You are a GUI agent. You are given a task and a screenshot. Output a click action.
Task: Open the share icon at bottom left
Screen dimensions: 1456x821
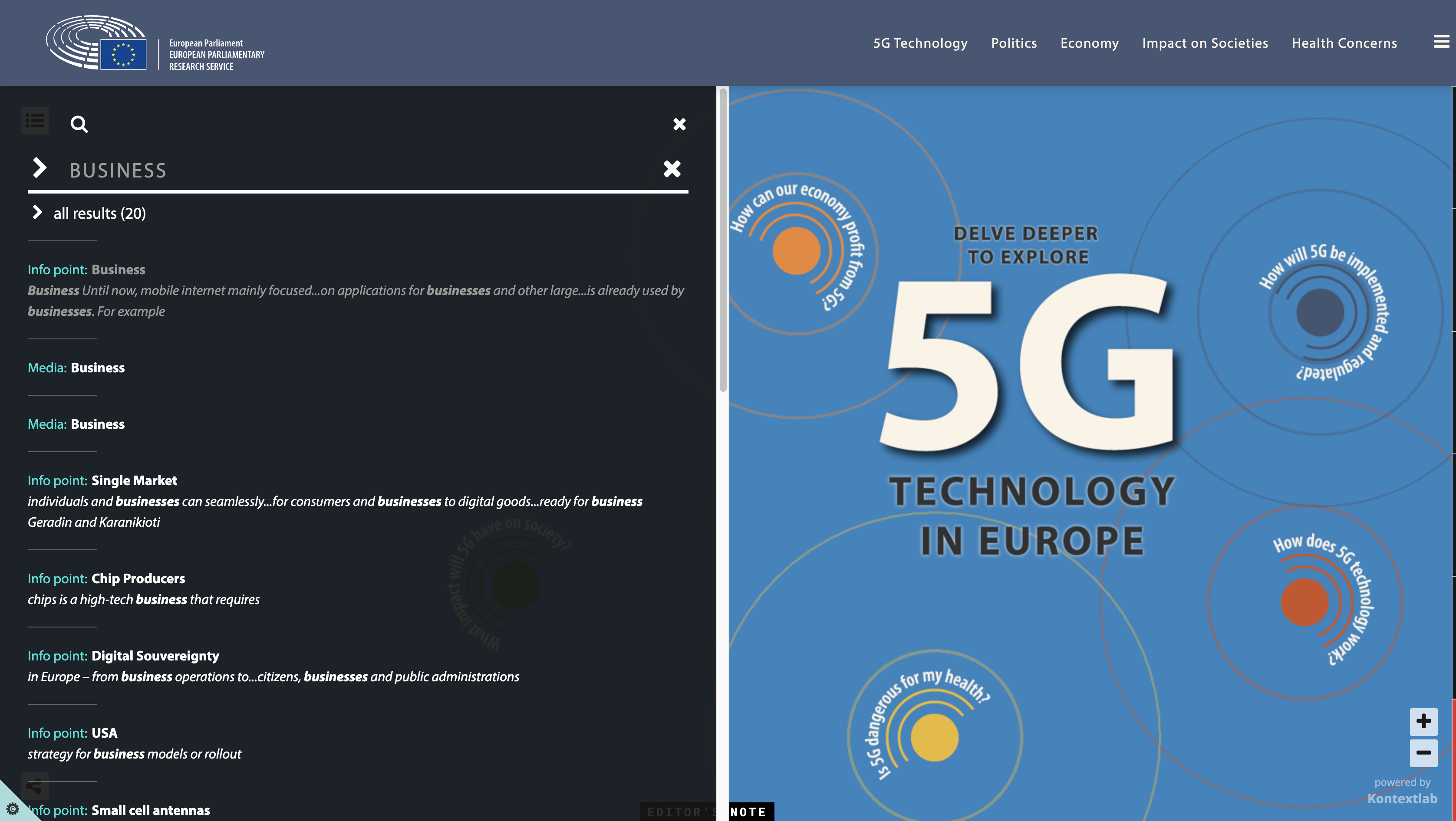coord(34,785)
